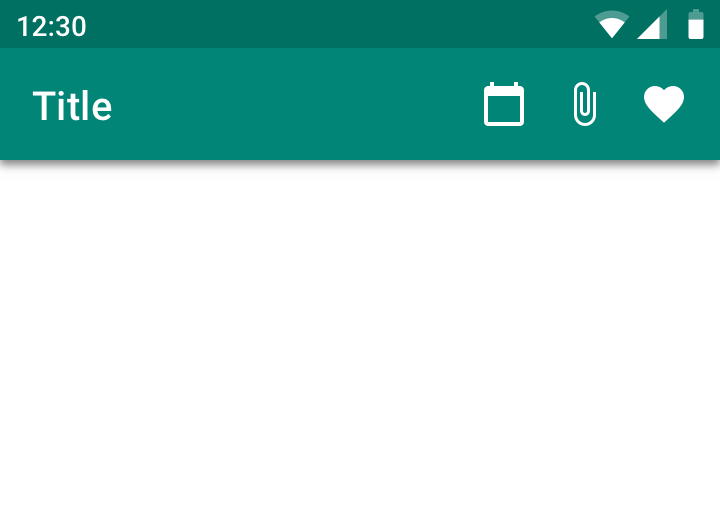Viewport: 720px width, 512px height.
Task: Mark as favorite with heart icon
Action: point(664,104)
